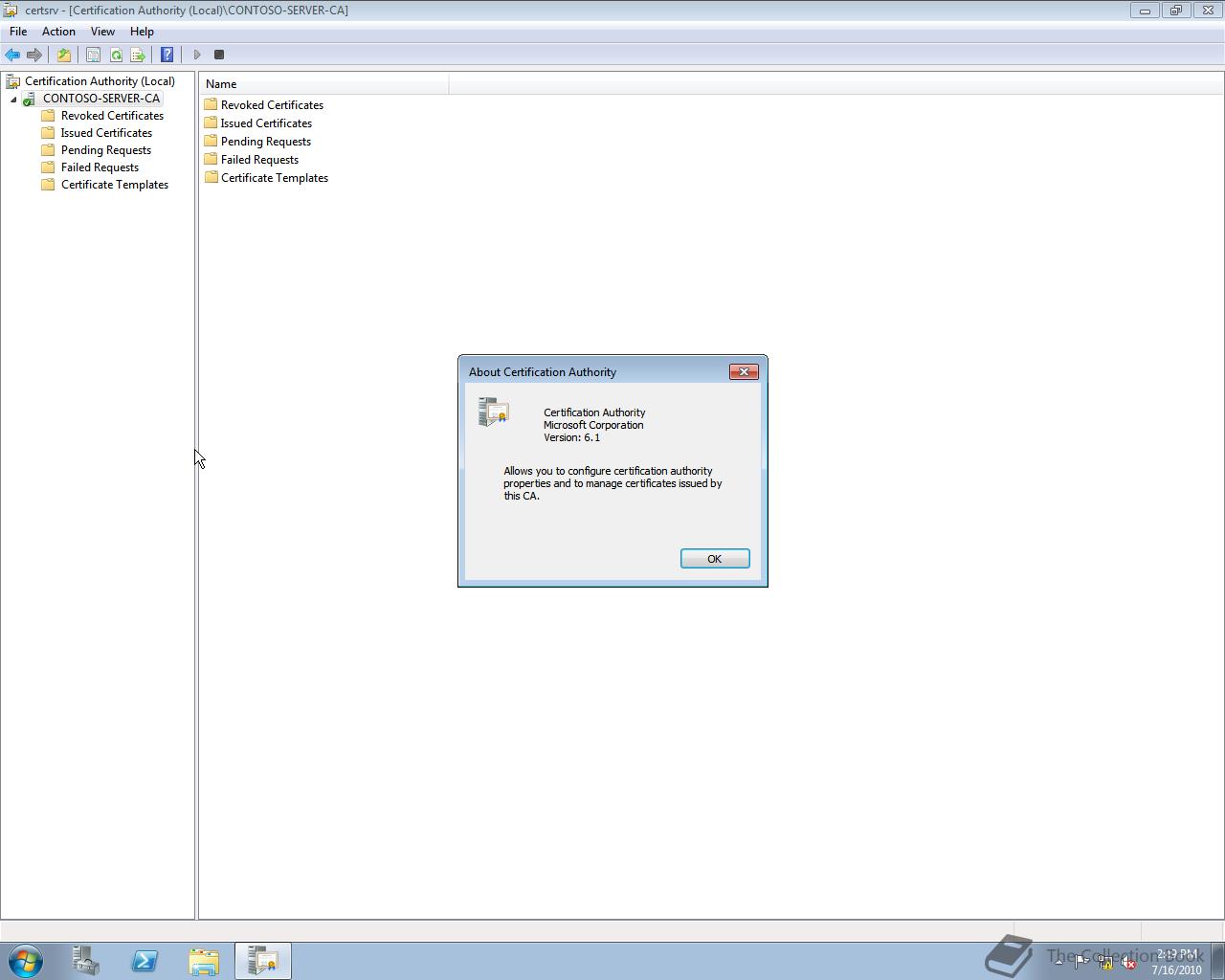
Task: Open Server Manager from taskbar
Action: point(86,961)
